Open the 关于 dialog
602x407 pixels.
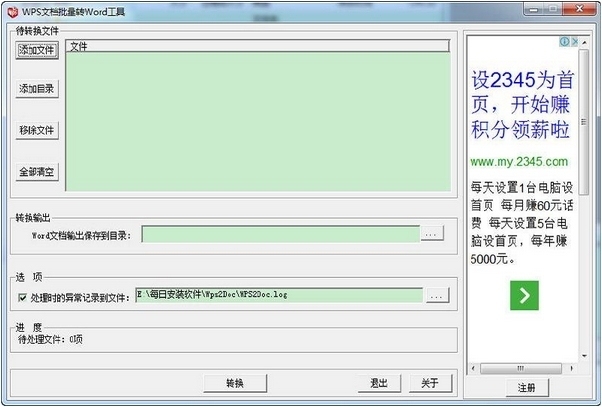[430, 383]
